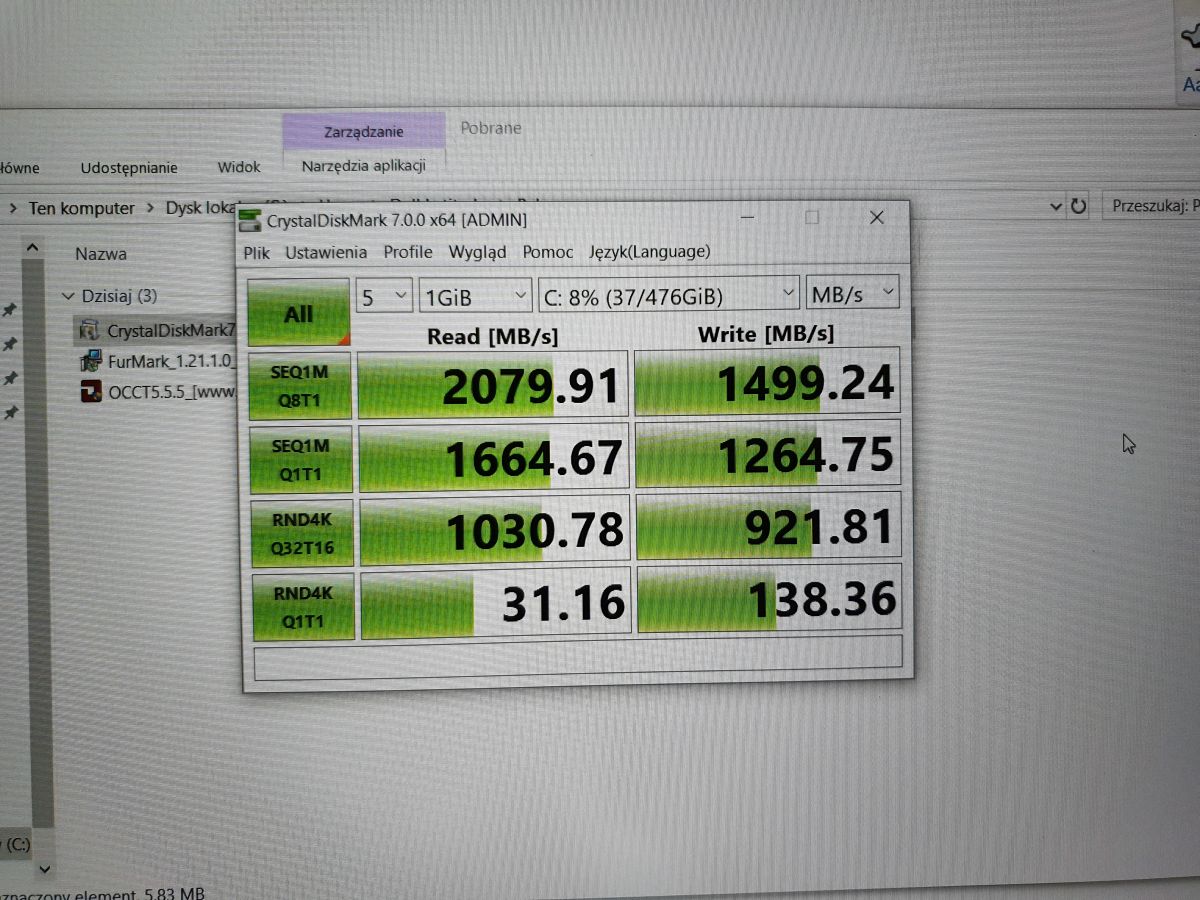Click the 921.81 RND4K Q32T16 write result
The image size is (1200, 900).
point(769,526)
